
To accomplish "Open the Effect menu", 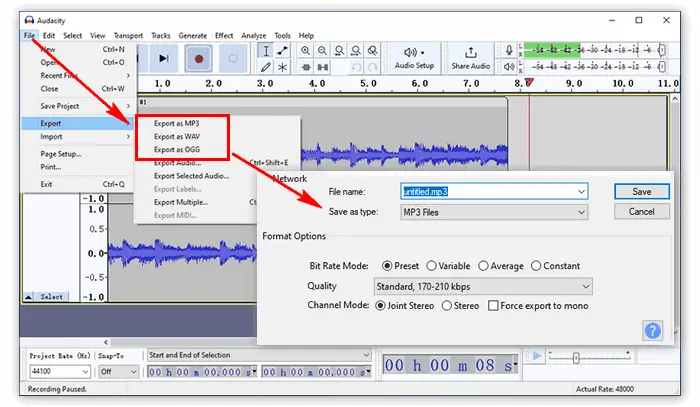I will pos(224,35).
